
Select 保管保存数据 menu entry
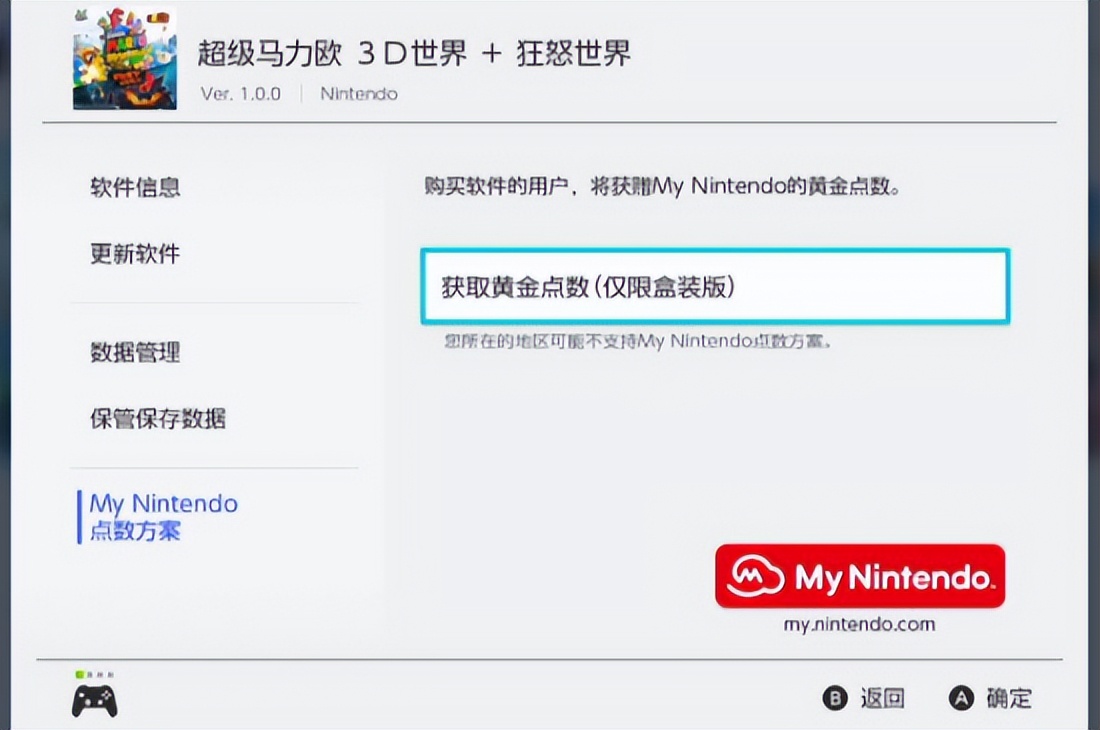(158, 419)
